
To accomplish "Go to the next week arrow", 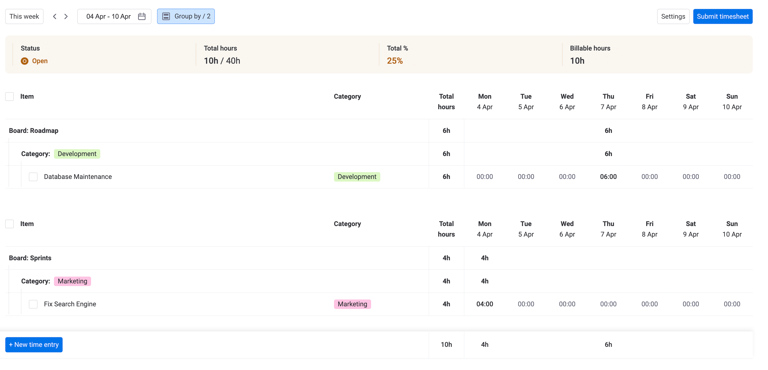I will coord(66,17).
